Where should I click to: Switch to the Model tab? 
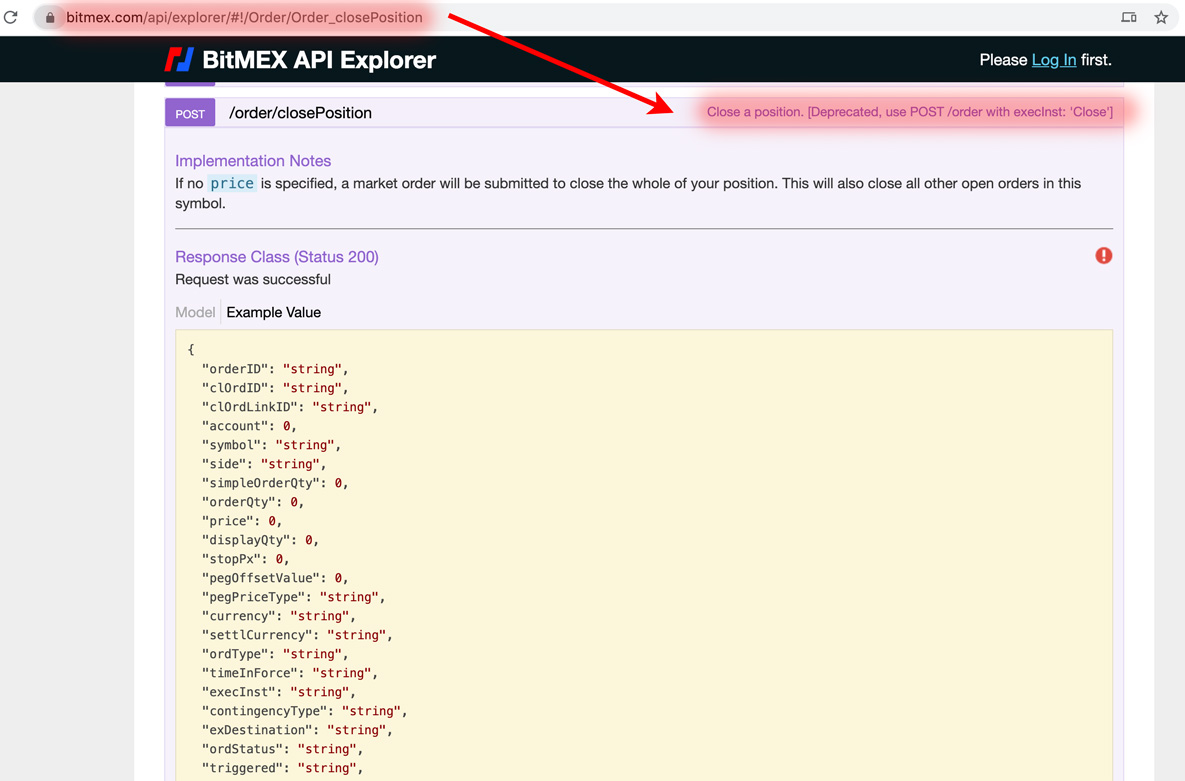coord(195,312)
